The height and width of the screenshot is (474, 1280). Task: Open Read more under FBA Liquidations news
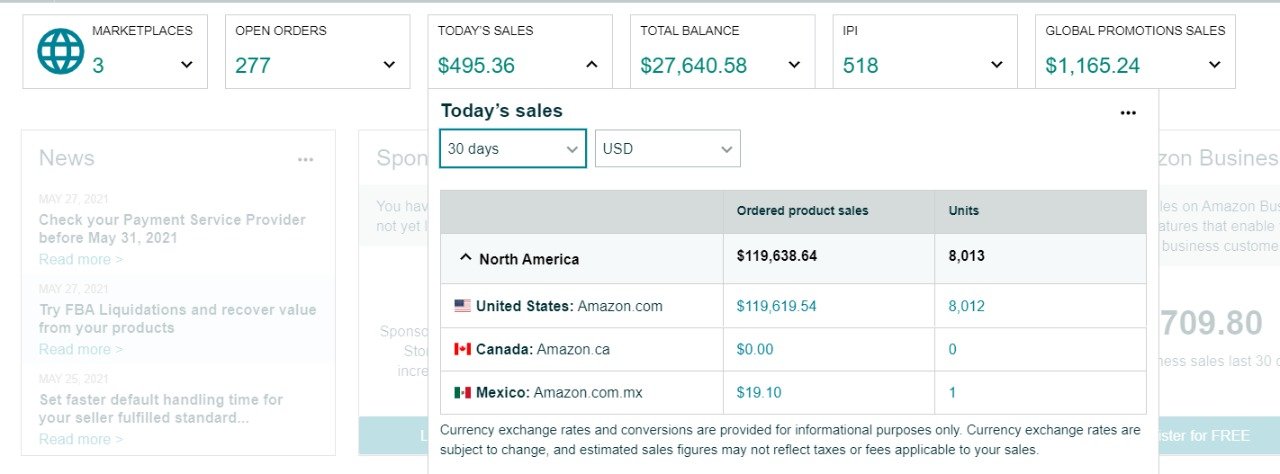(x=81, y=349)
